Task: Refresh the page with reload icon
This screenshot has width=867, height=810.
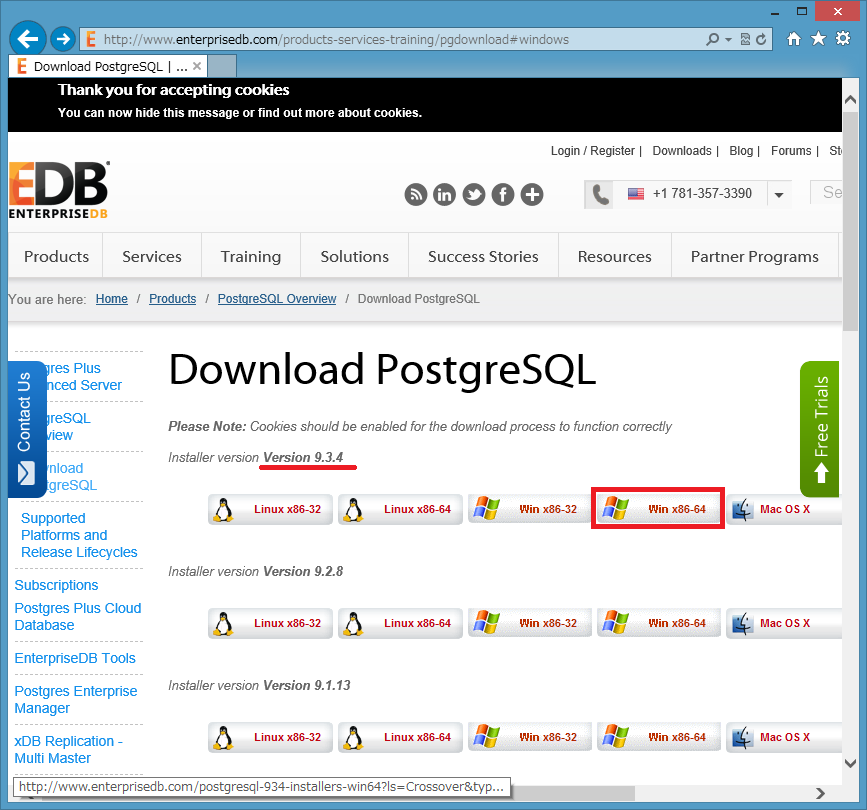Action: pyautogui.click(x=762, y=40)
